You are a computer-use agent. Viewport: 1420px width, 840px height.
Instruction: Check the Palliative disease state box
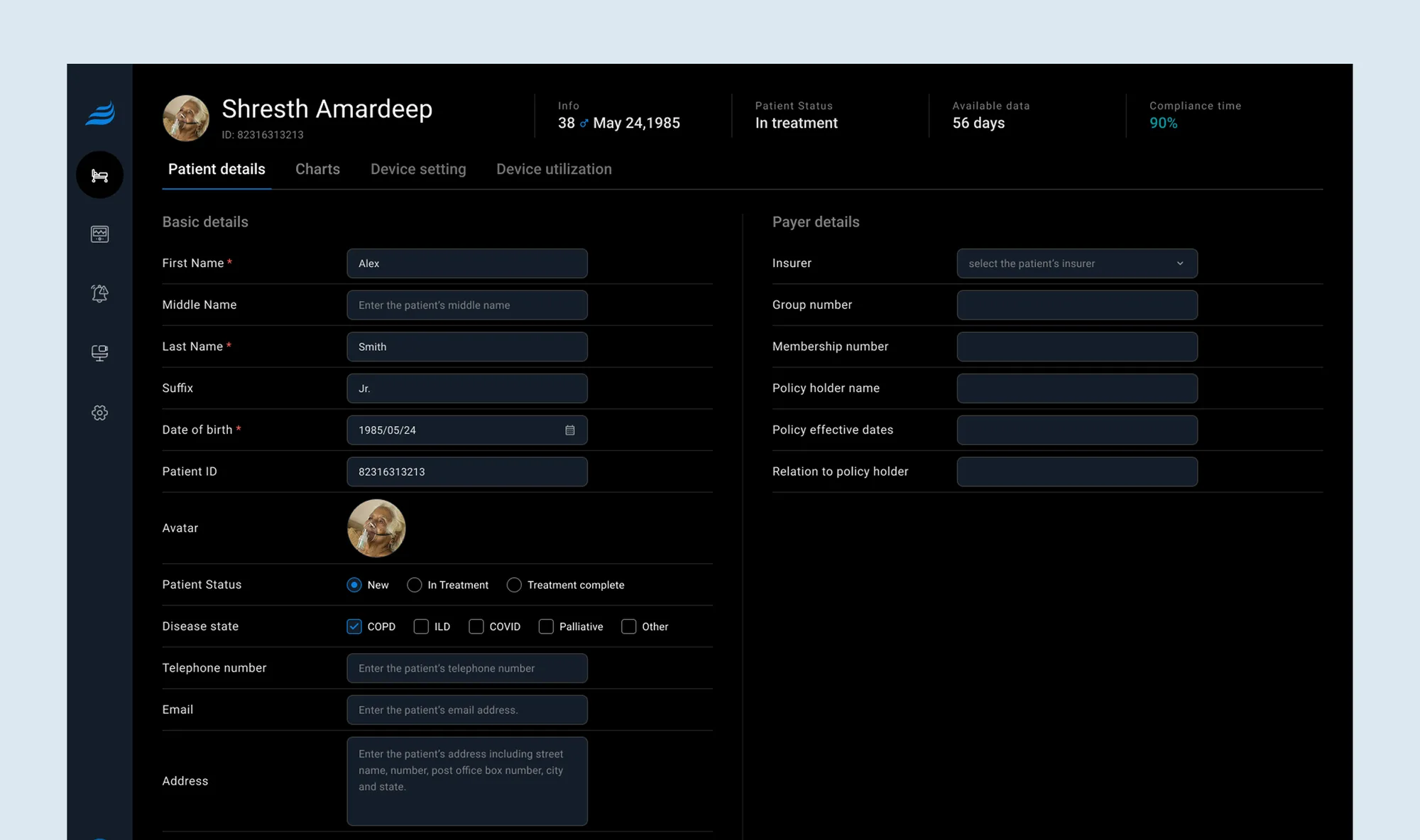[546, 626]
